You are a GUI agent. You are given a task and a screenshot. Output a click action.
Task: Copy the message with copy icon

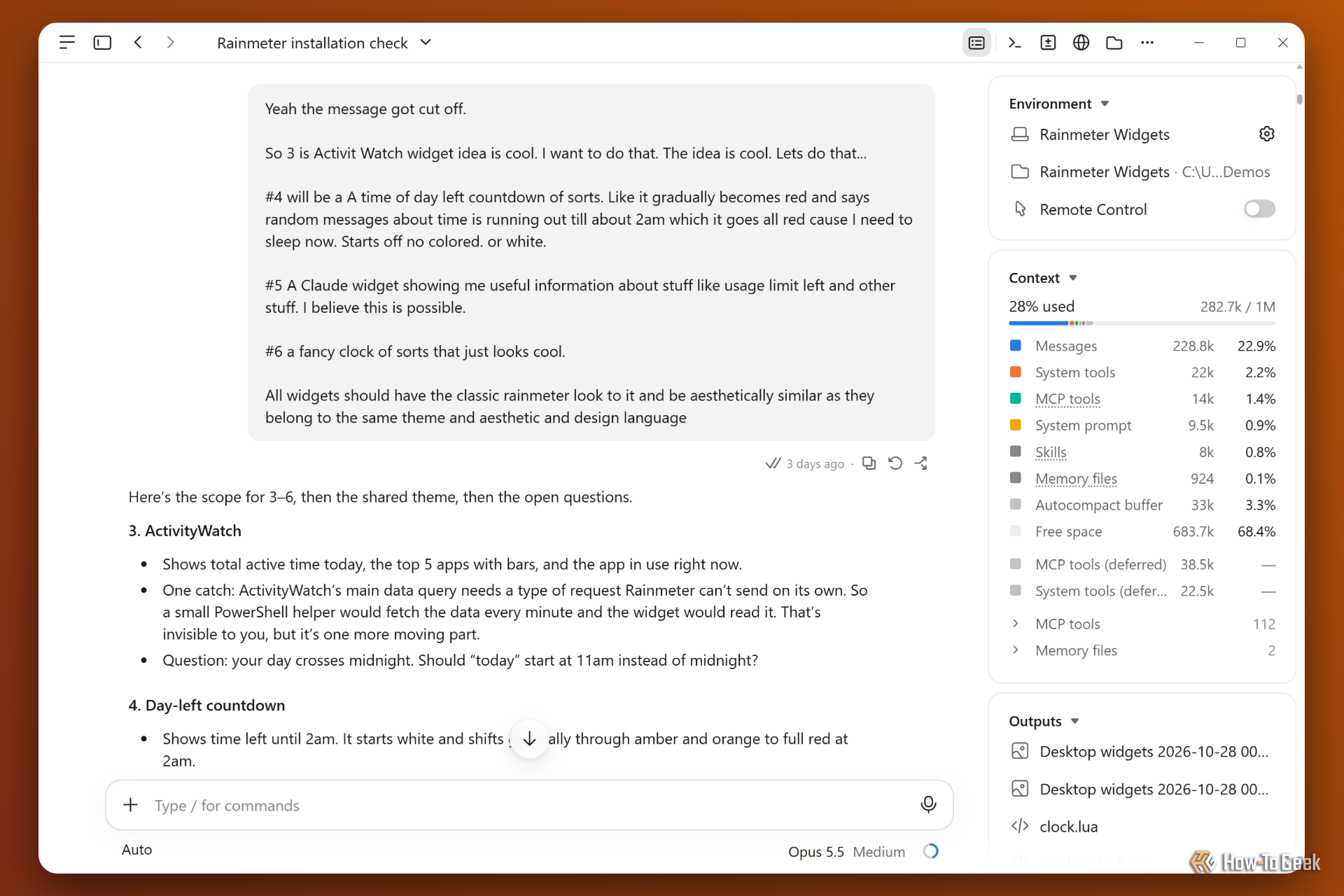coord(869,463)
